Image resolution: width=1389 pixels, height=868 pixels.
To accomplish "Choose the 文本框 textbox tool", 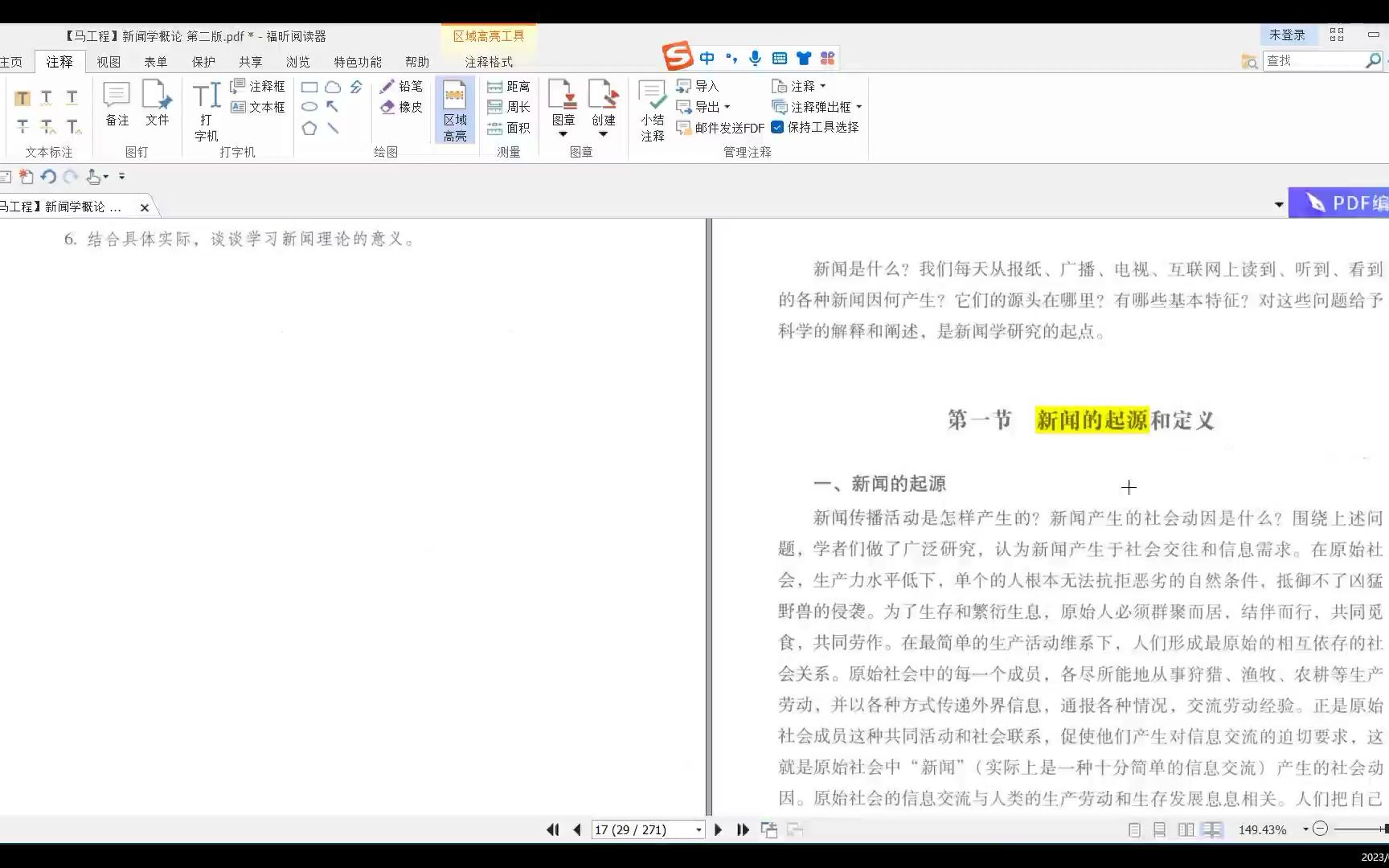I will 257,107.
